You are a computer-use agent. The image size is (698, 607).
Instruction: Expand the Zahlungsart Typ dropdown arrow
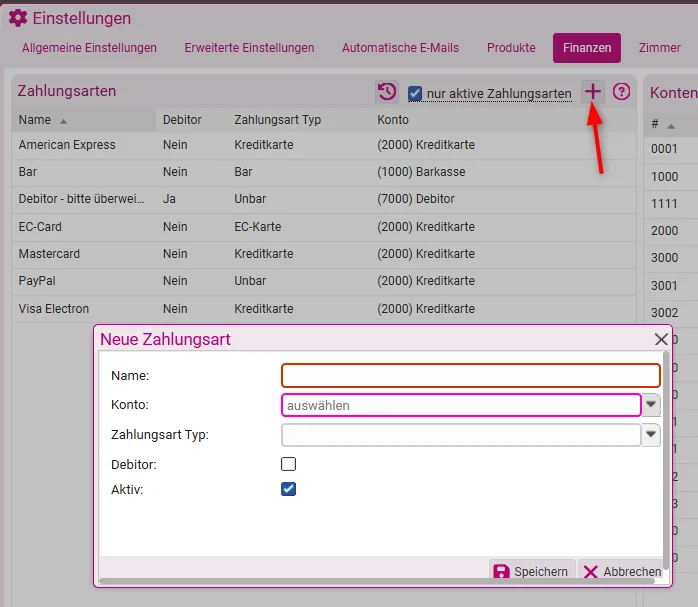(x=651, y=434)
